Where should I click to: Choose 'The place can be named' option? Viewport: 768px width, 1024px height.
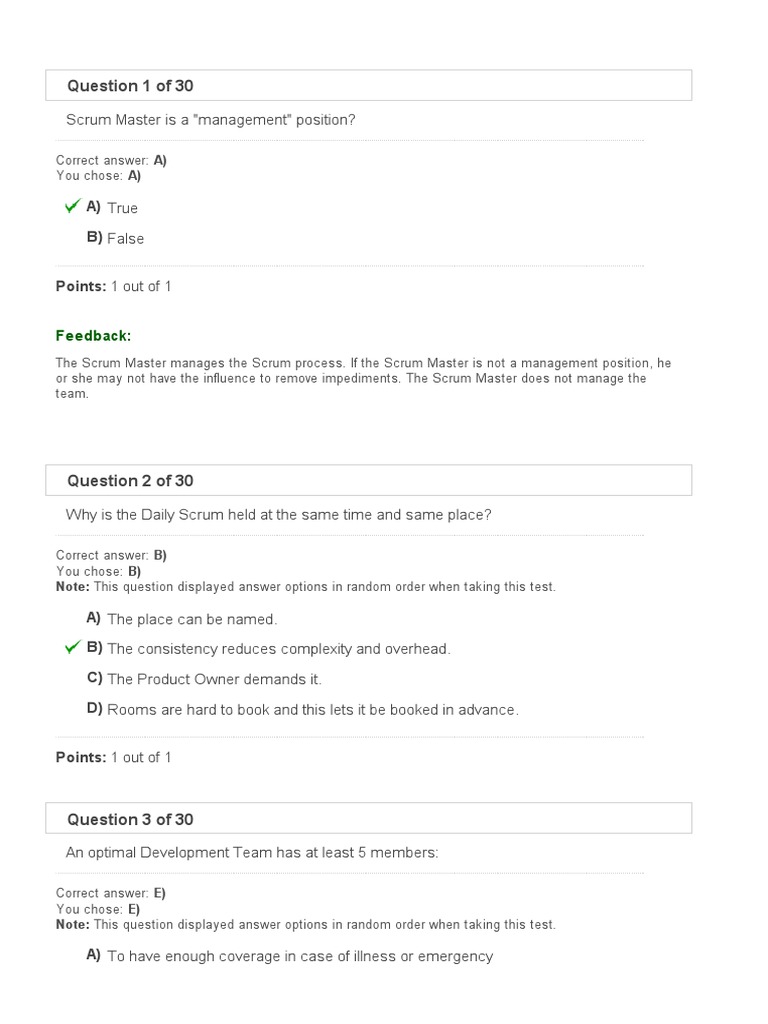click(191, 619)
